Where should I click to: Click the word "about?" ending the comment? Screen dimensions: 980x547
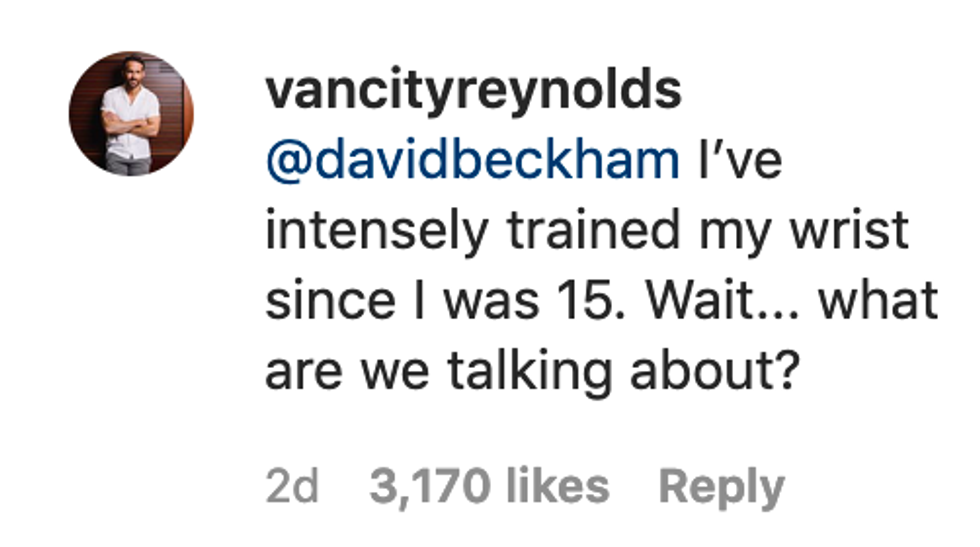pos(716,371)
